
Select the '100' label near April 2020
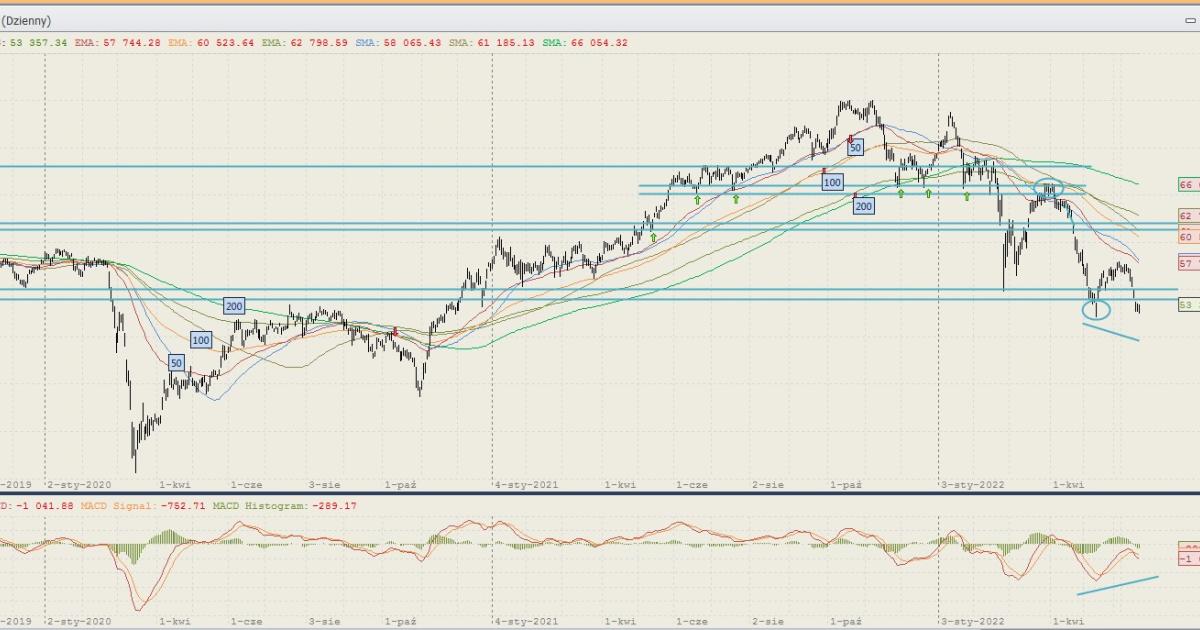[201, 340]
